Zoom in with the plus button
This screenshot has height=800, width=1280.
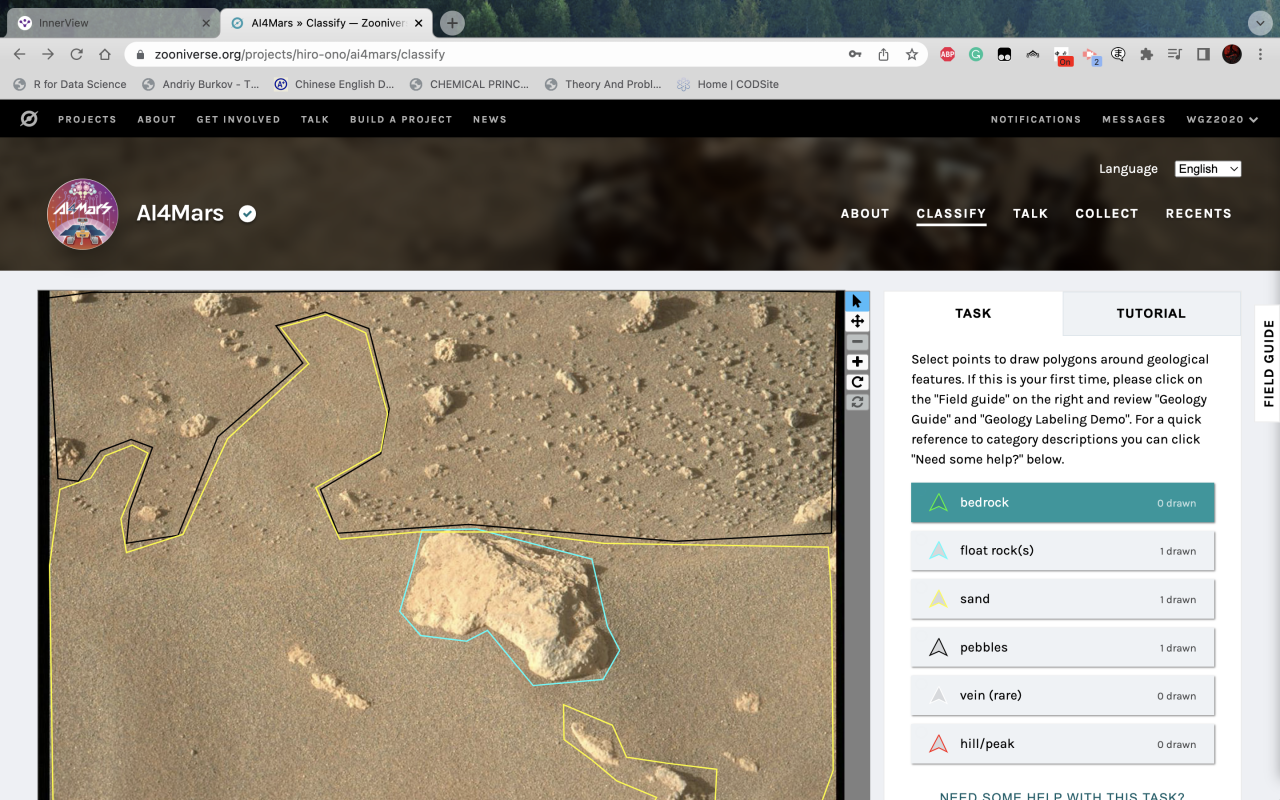[x=857, y=362]
